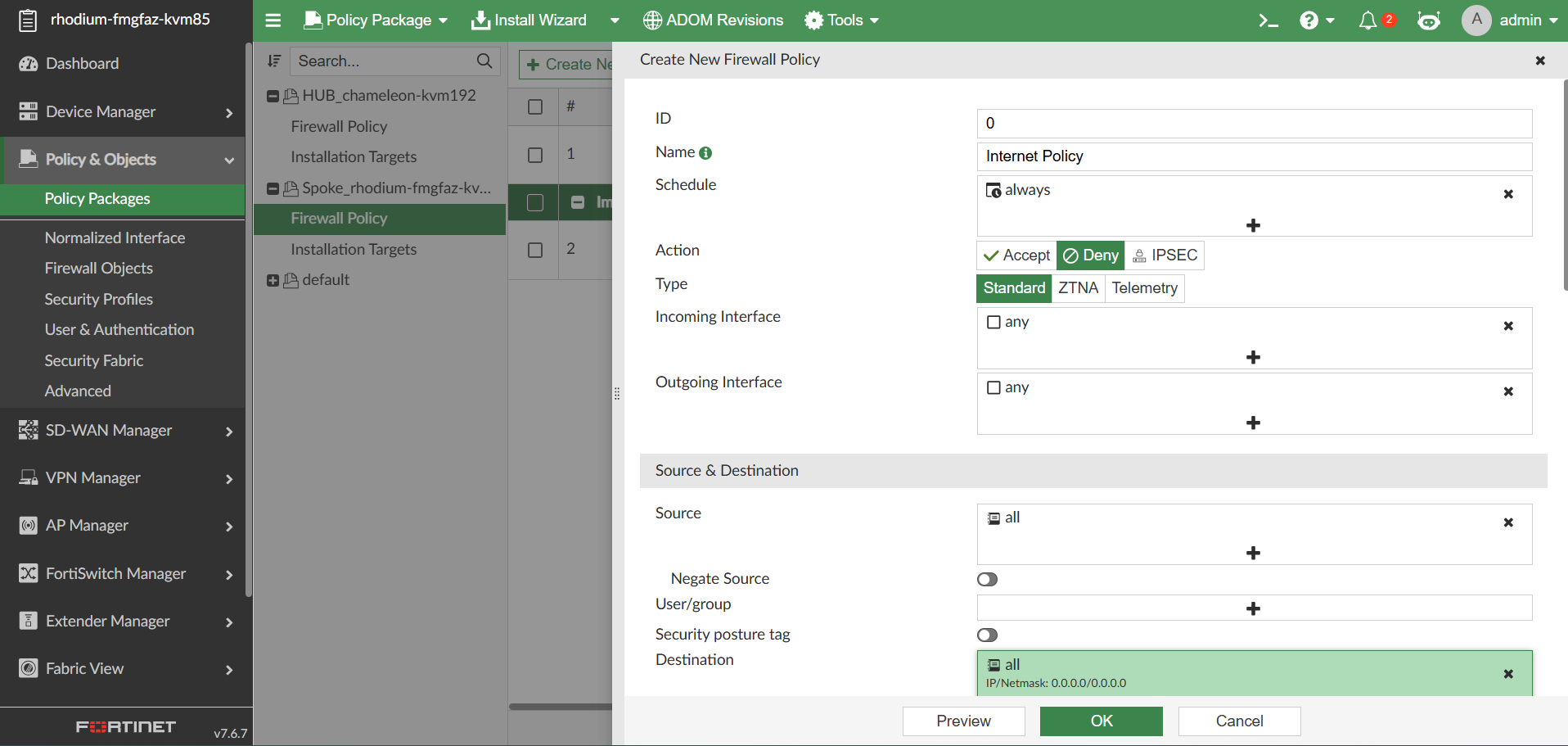1568x746 pixels.
Task: Add an Outgoing Interface entry
Action: tap(1253, 423)
